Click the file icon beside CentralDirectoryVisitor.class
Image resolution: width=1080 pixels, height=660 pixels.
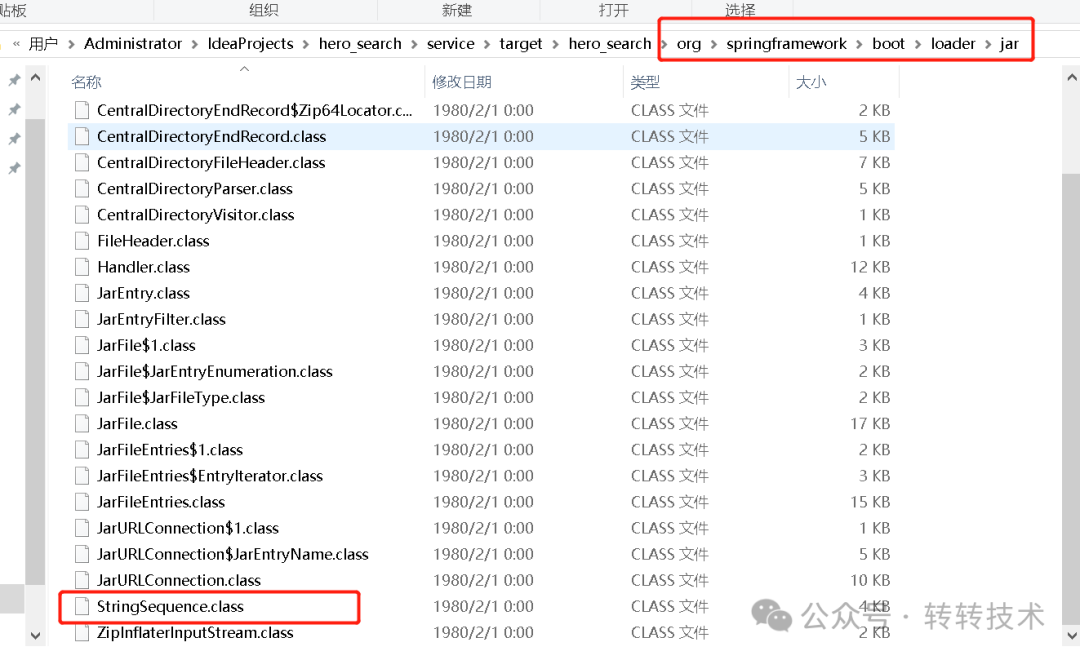pos(82,215)
